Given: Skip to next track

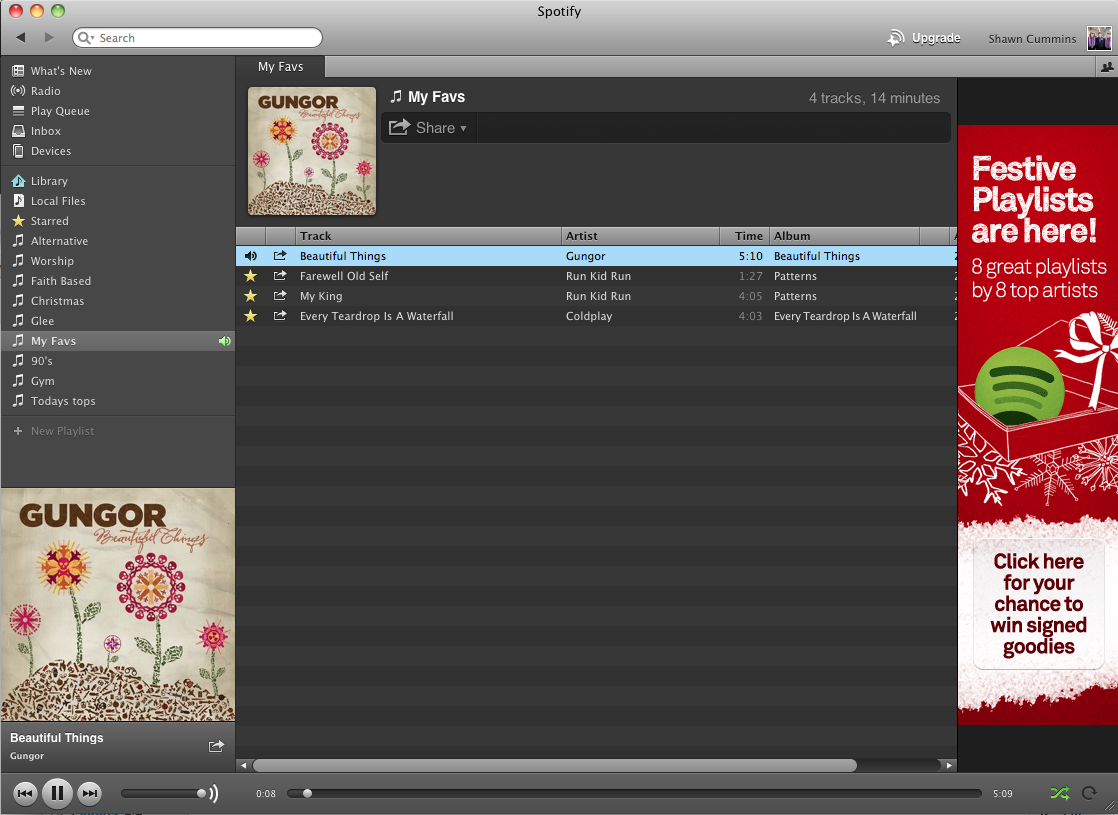Looking at the screenshot, I should 90,793.
